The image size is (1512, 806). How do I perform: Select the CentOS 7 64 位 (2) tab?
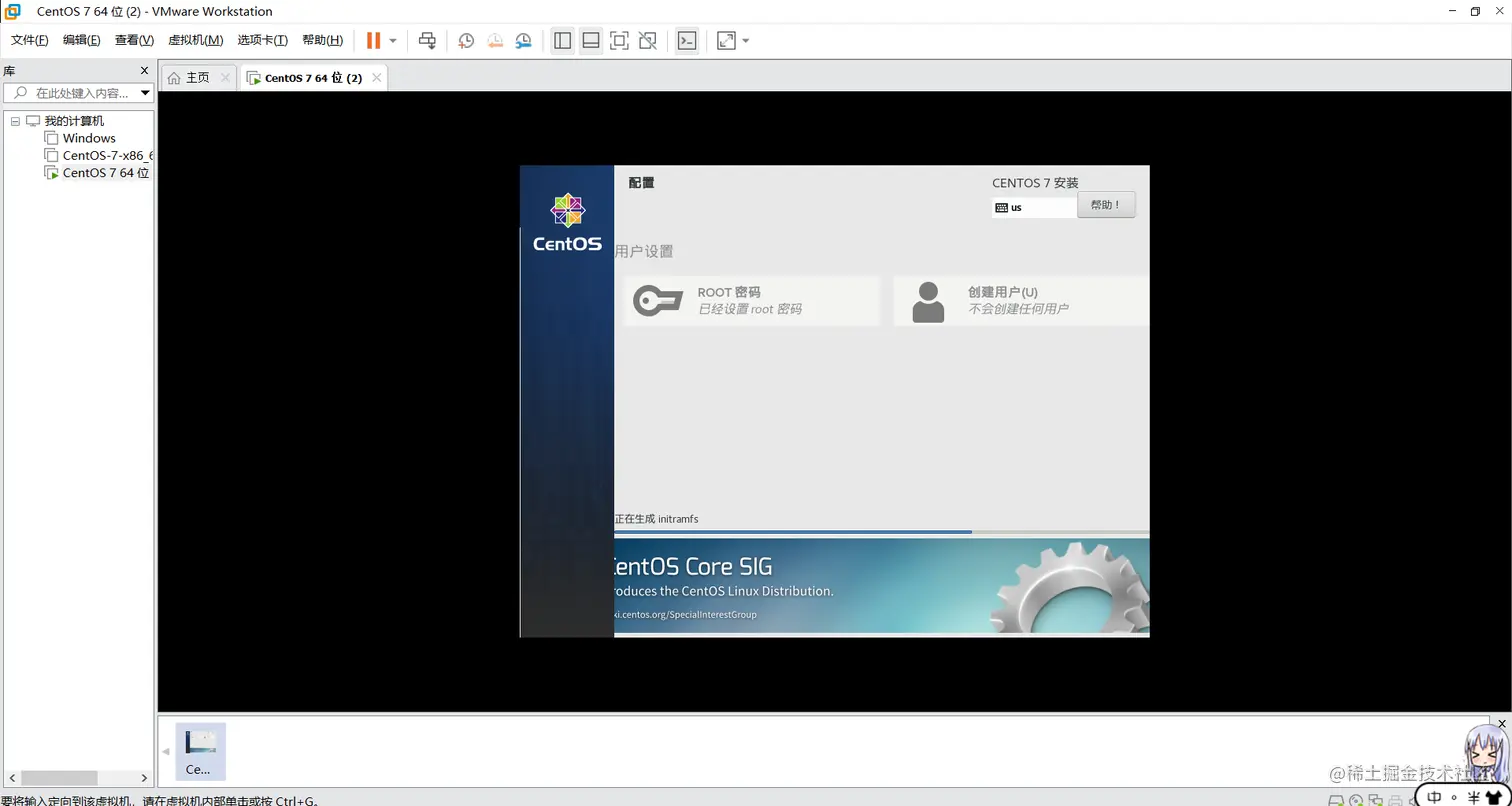point(313,78)
